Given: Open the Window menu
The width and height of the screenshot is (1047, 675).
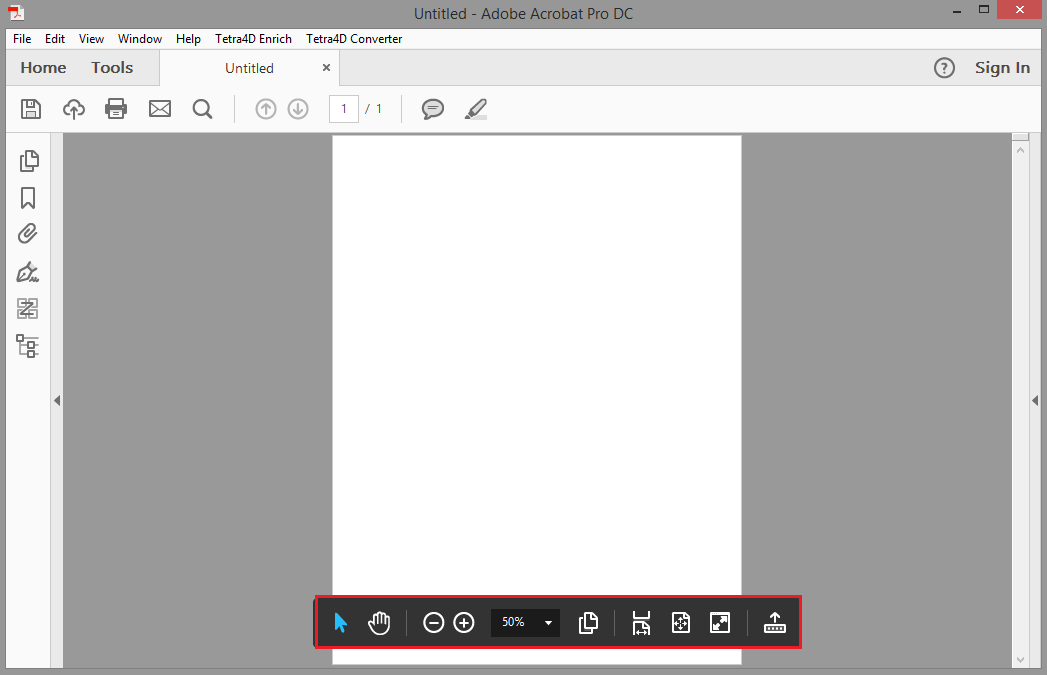Looking at the screenshot, I should click(x=140, y=39).
